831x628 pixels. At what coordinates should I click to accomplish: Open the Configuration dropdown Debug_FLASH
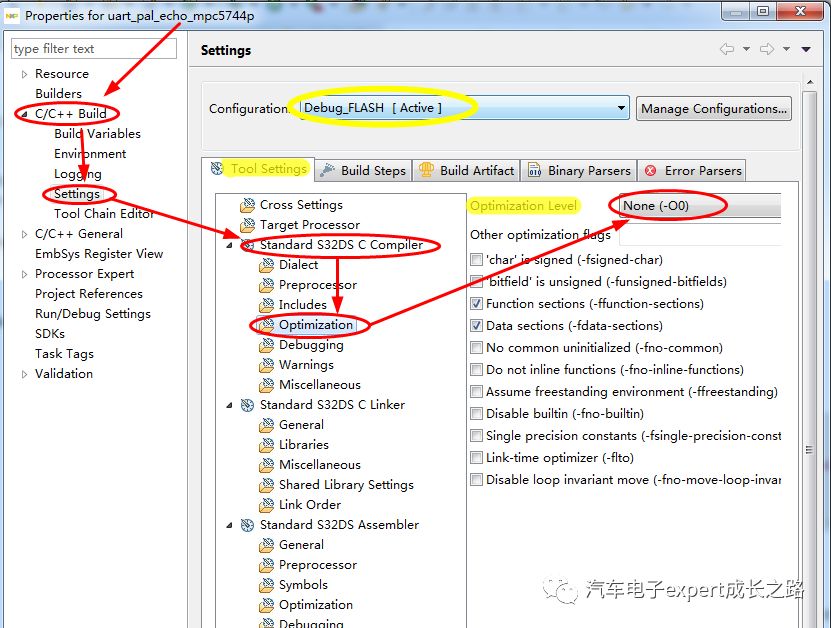click(464, 108)
